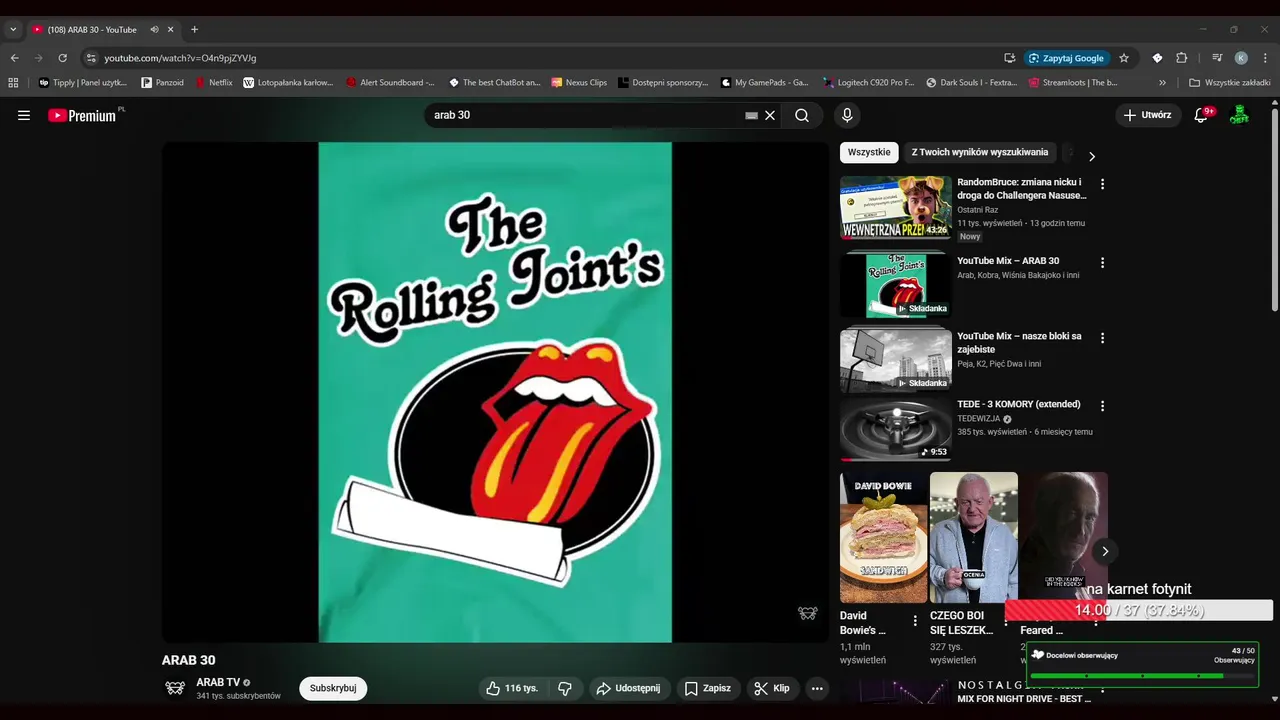The height and width of the screenshot is (720, 1280).
Task: Select the Wszystkie filter chip
Action: pos(869,152)
